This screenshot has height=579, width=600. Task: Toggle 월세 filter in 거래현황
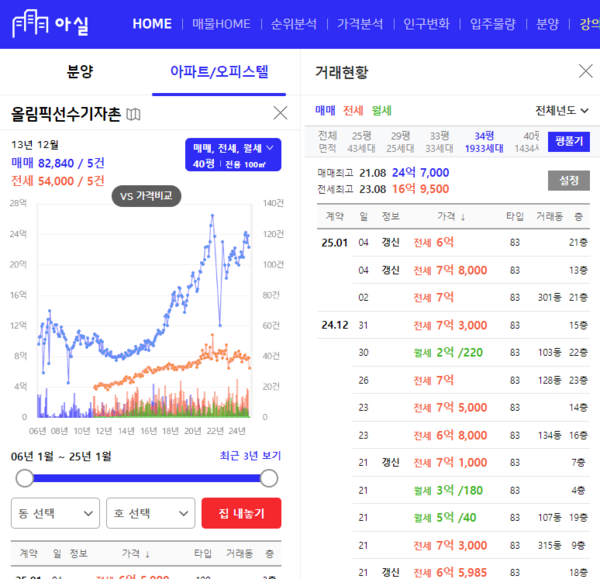pyautogui.click(x=382, y=111)
